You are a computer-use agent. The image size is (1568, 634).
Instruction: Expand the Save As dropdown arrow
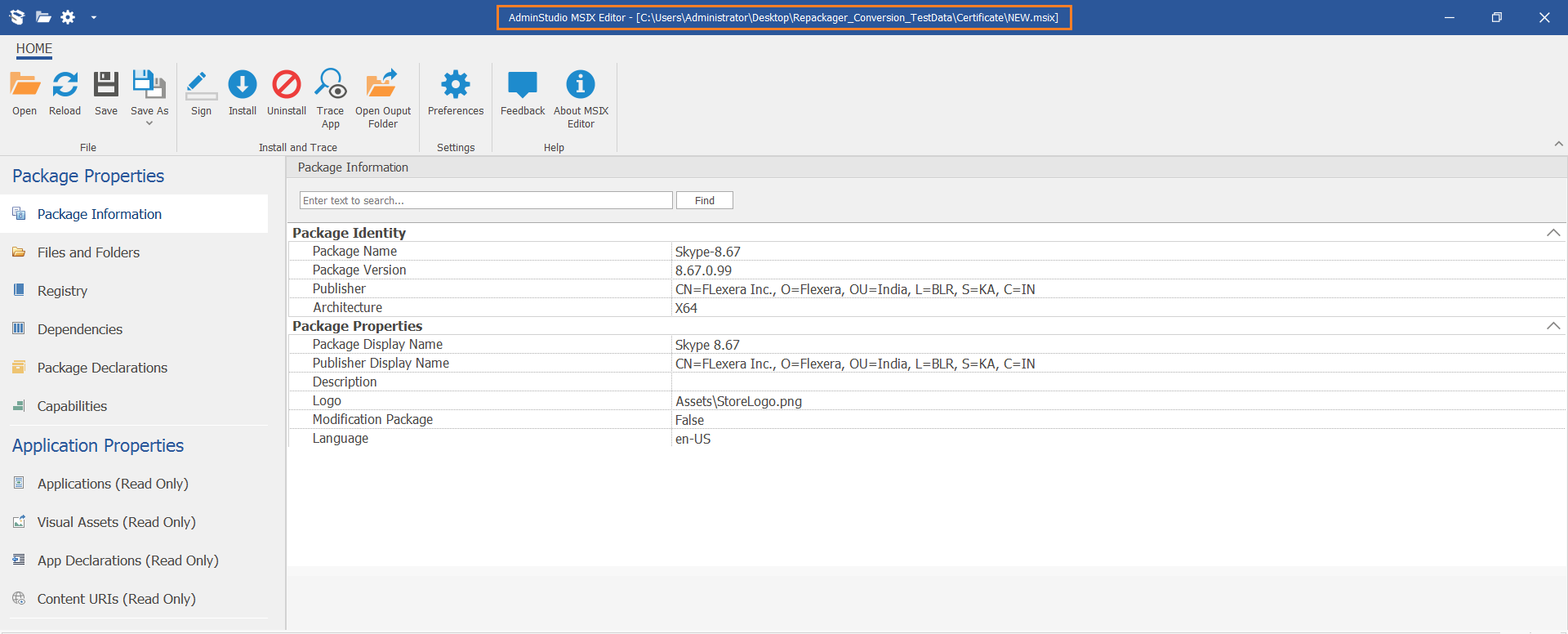click(149, 123)
